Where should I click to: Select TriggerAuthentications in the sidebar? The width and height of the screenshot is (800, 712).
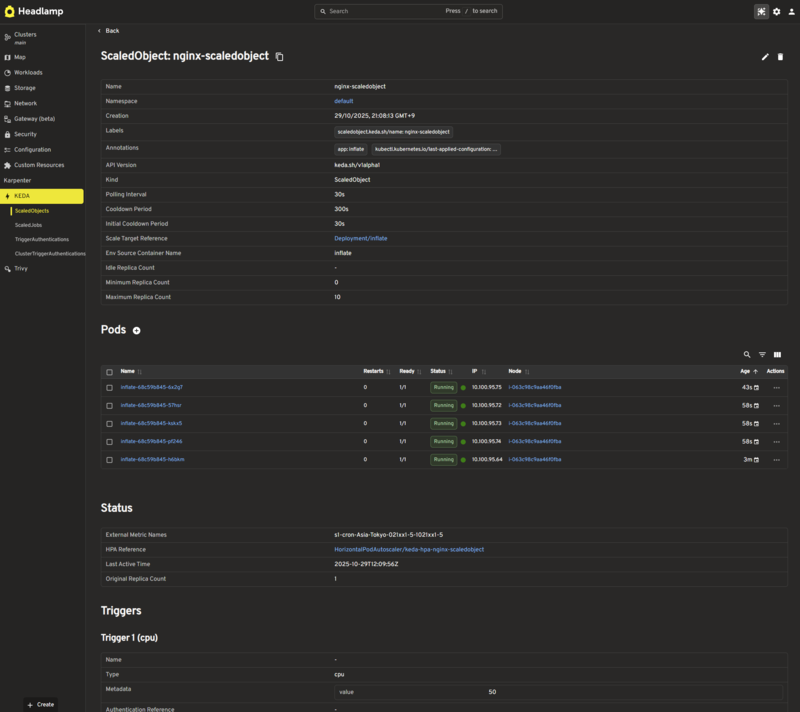[42, 239]
